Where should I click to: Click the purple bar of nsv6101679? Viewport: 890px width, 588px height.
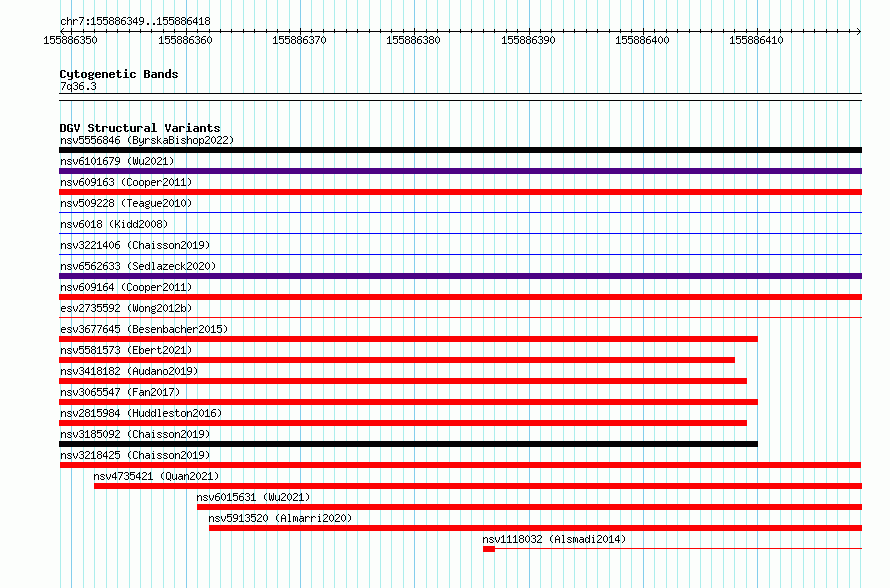tap(460, 171)
